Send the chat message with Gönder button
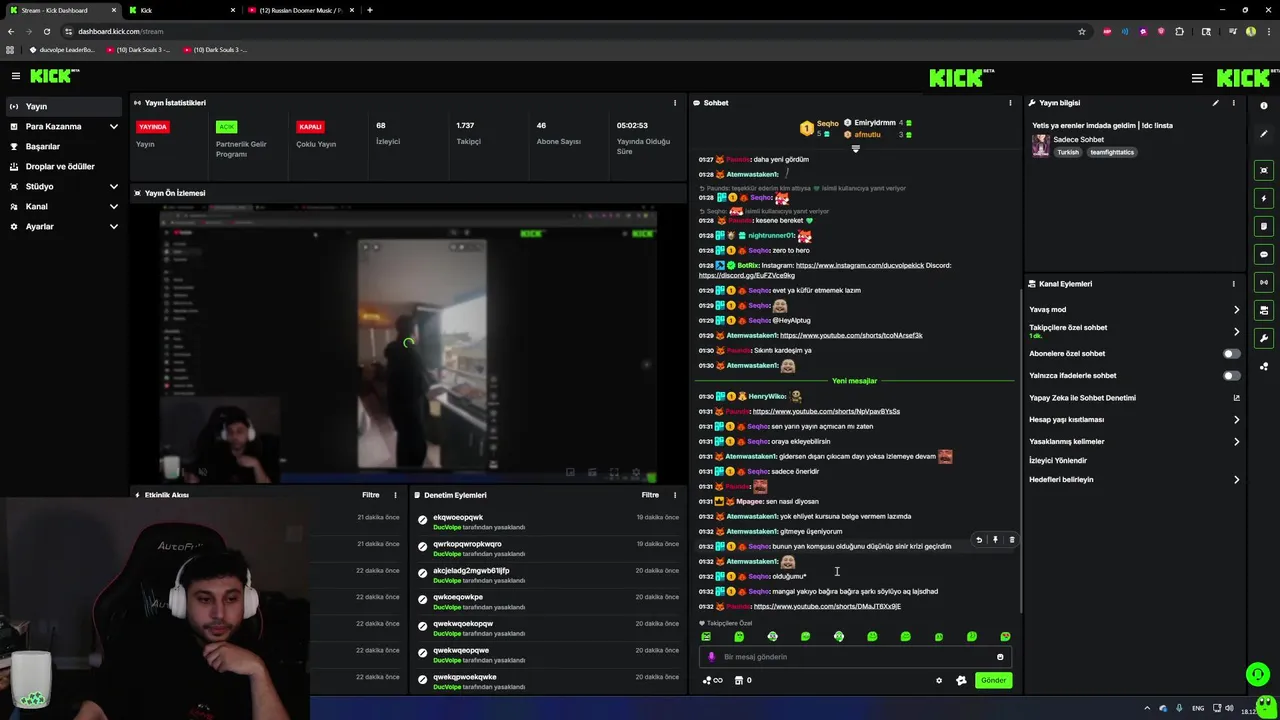The width and height of the screenshot is (1280, 720). point(993,680)
